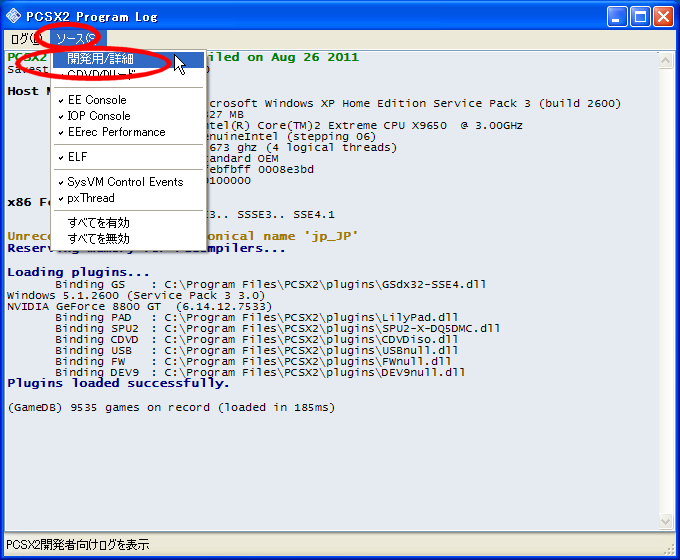680x560 pixels.
Task: Click status bar text PCSX2開発者向けログを表示
Action: pos(78,545)
